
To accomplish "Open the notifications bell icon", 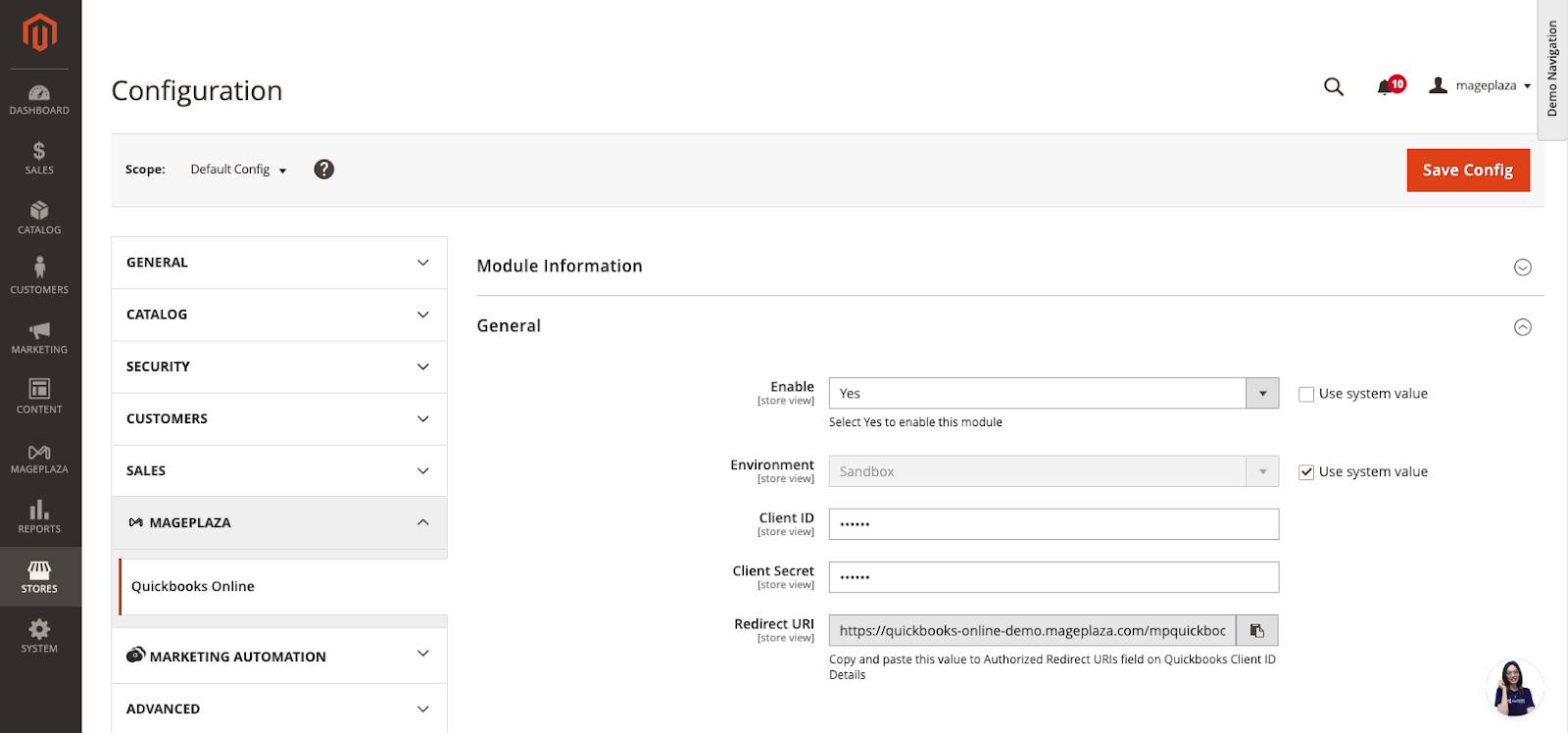I will (1386, 86).
